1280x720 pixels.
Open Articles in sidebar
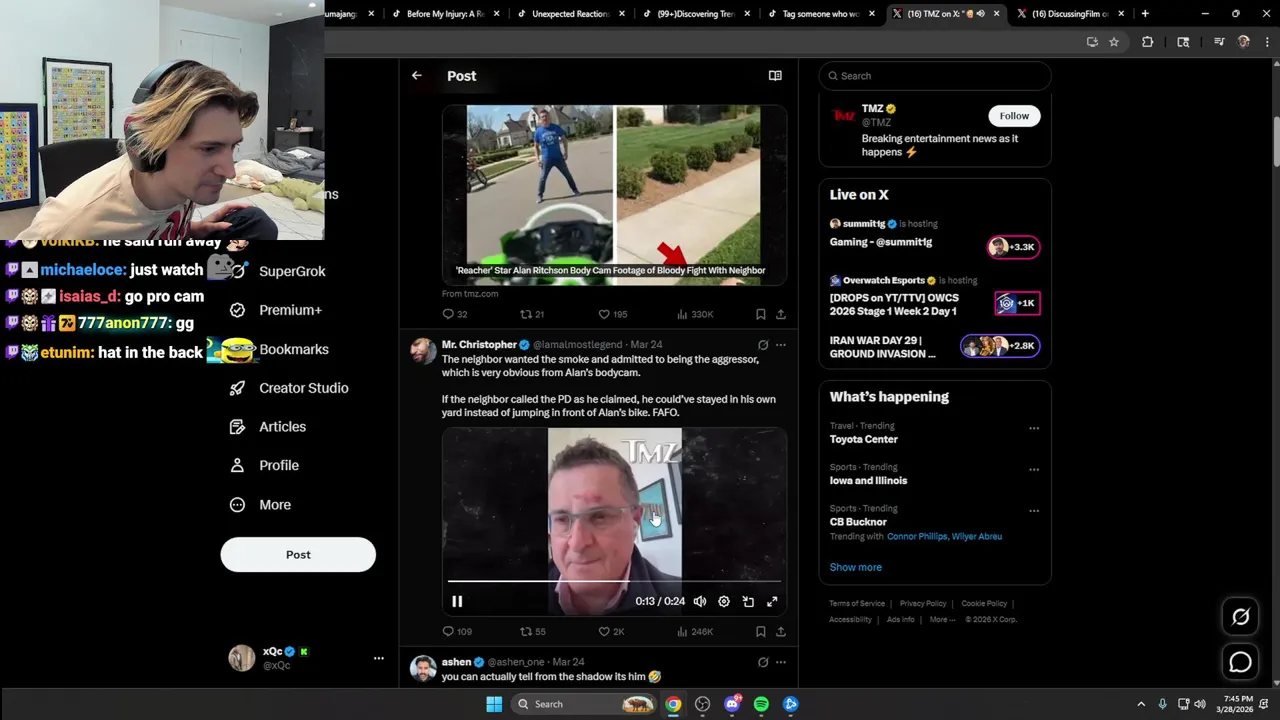pyautogui.click(x=269, y=427)
